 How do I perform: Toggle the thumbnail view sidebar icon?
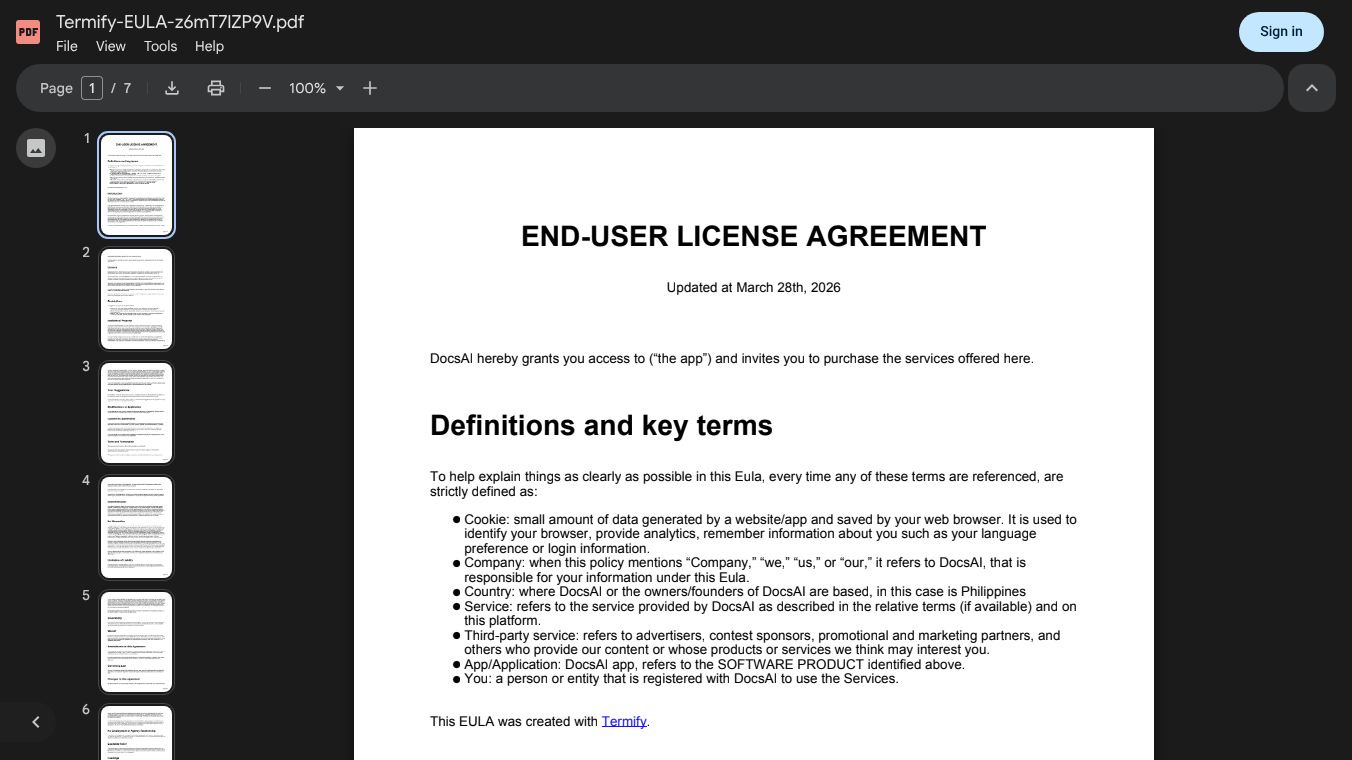tap(36, 148)
